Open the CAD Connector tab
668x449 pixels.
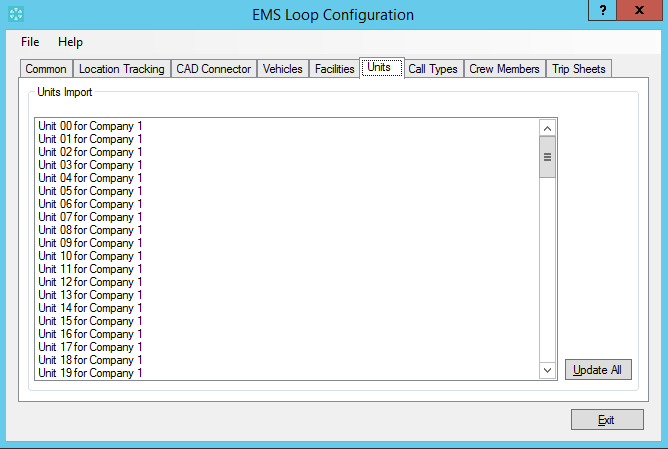pos(214,69)
